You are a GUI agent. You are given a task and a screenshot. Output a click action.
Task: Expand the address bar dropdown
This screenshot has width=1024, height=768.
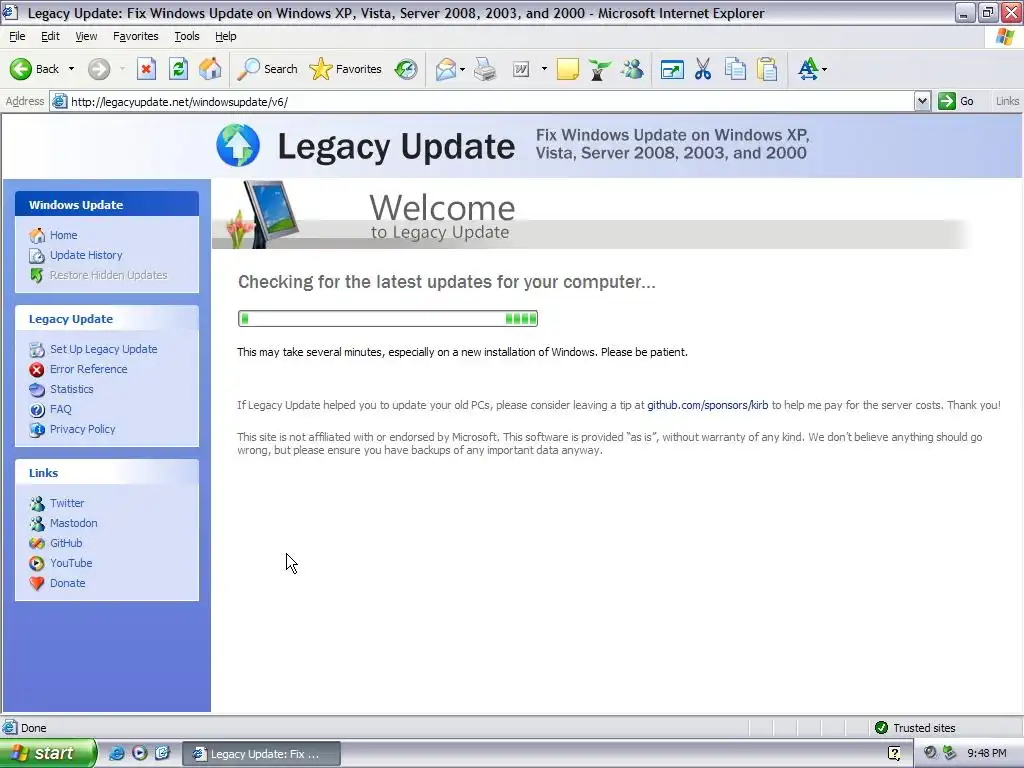[922, 101]
